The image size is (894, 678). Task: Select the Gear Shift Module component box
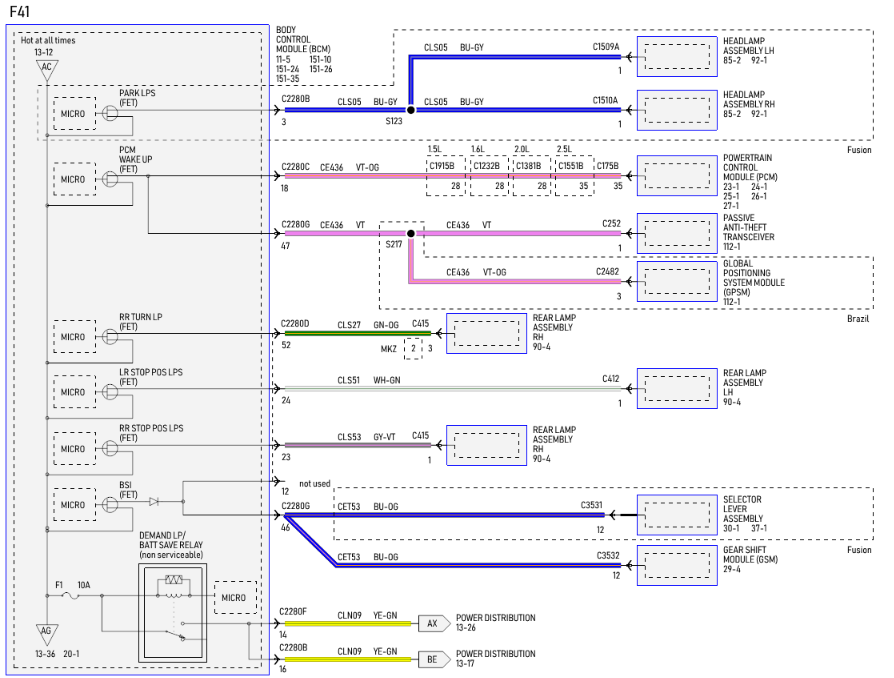[x=677, y=565]
